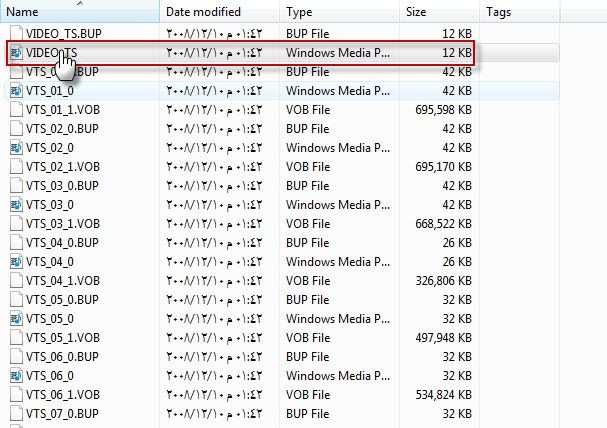Click the VTS_02_0 media file icon
Image resolution: width=607 pixels, height=428 pixels.
click(x=16, y=147)
